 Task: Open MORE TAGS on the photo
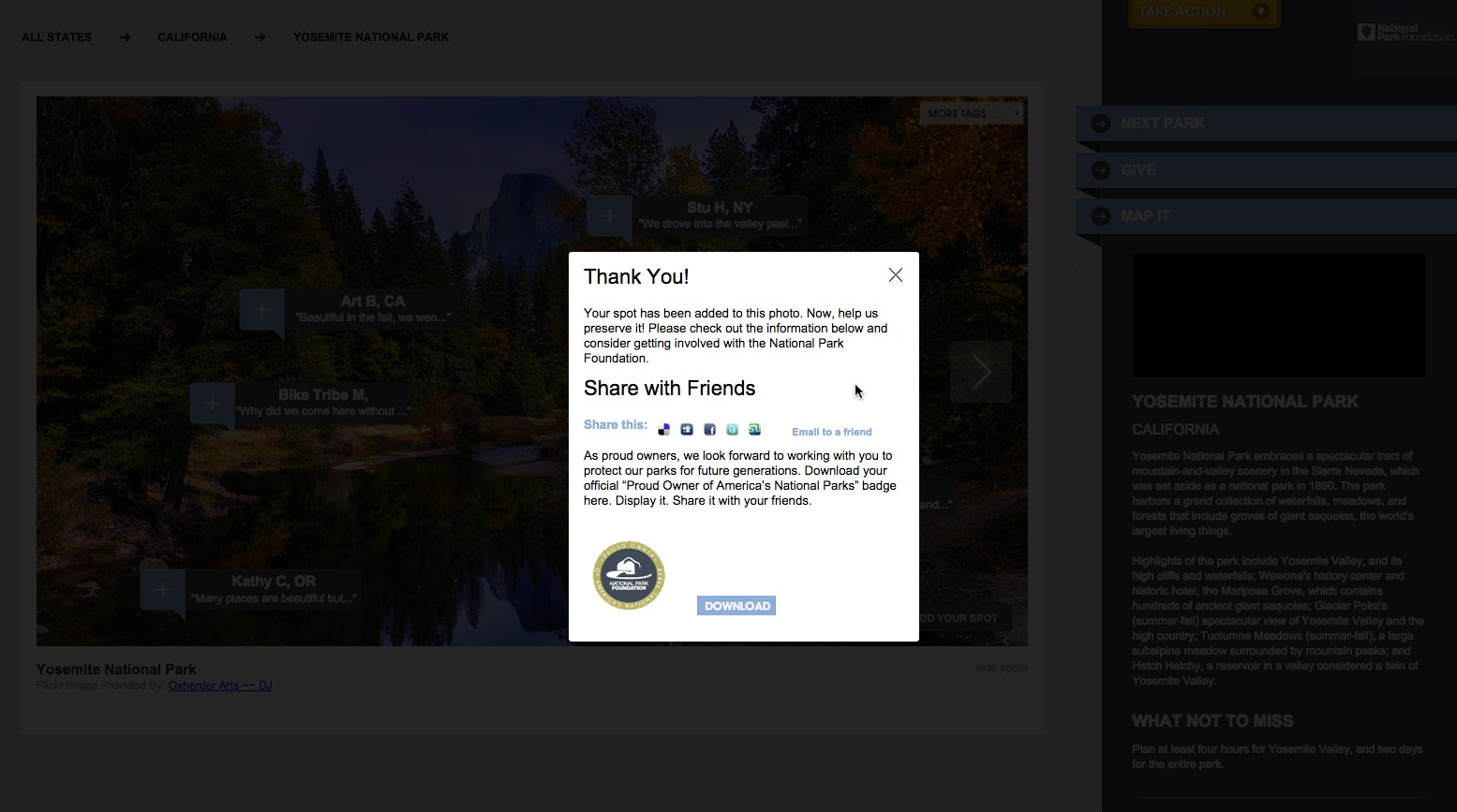tap(971, 113)
